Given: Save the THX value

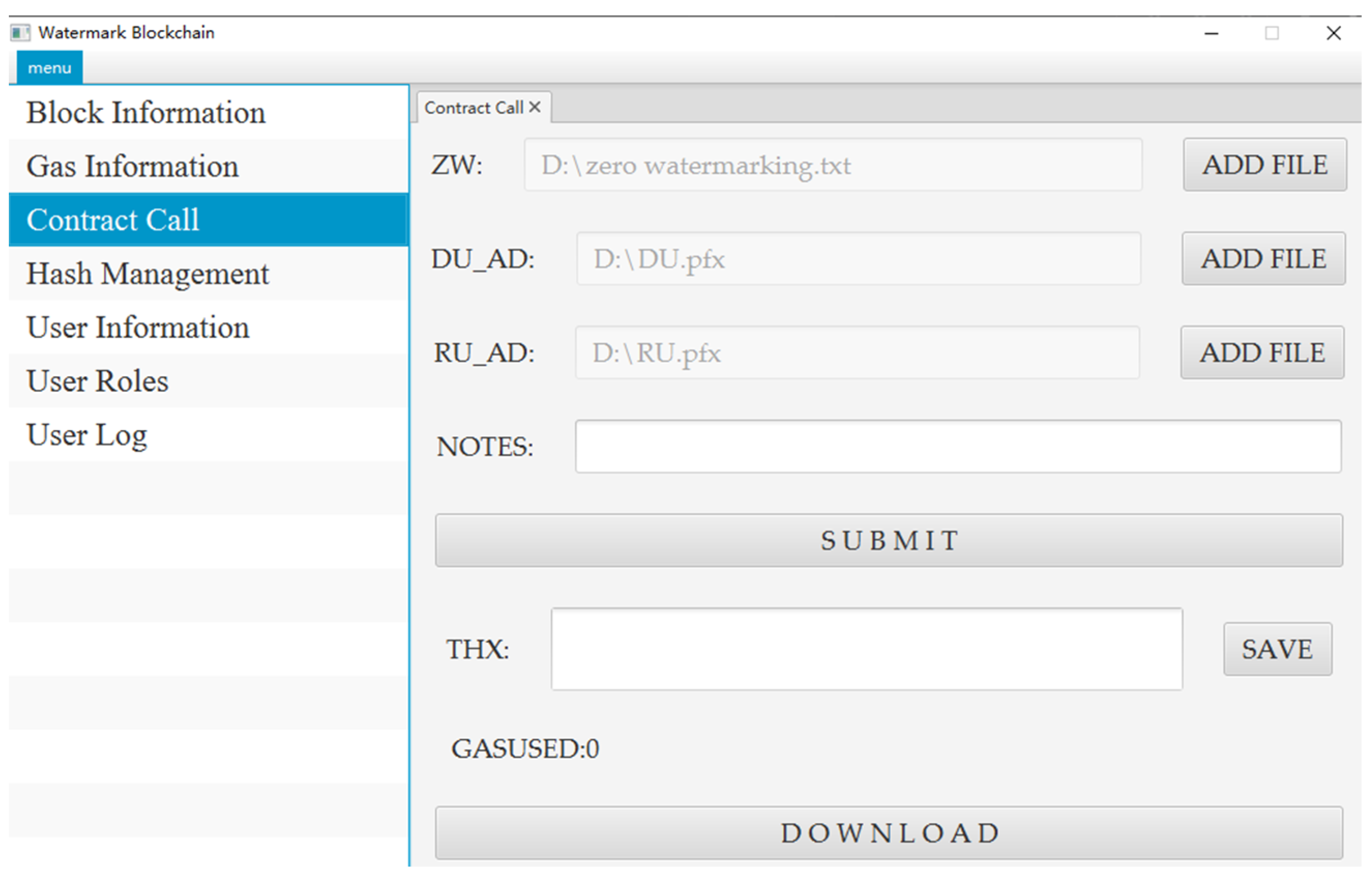Looking at the screenshot, I should (1277, 649).
